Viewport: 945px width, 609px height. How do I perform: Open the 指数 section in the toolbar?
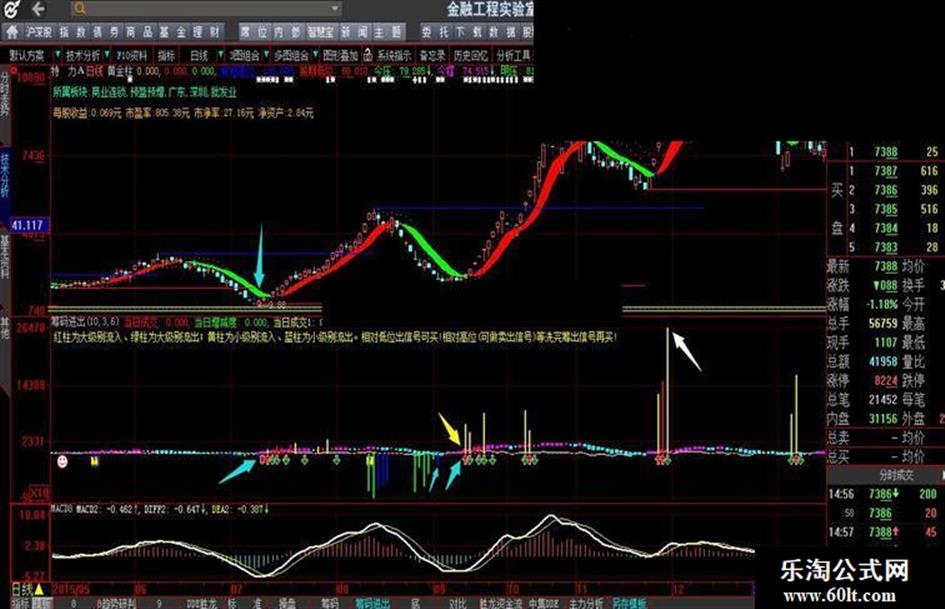pos(72,32)
